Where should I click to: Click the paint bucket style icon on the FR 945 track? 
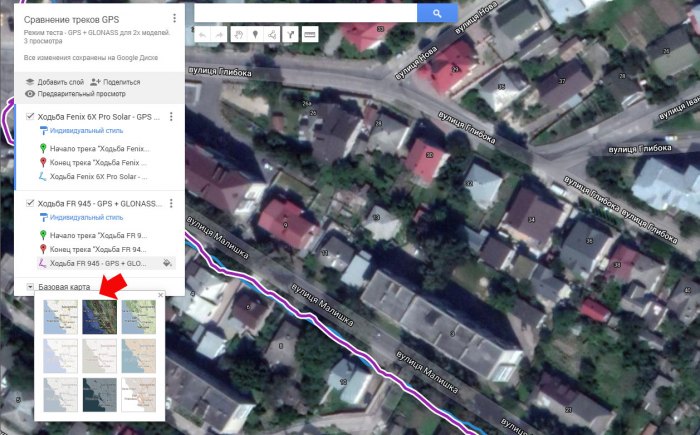tap(167, 263)
